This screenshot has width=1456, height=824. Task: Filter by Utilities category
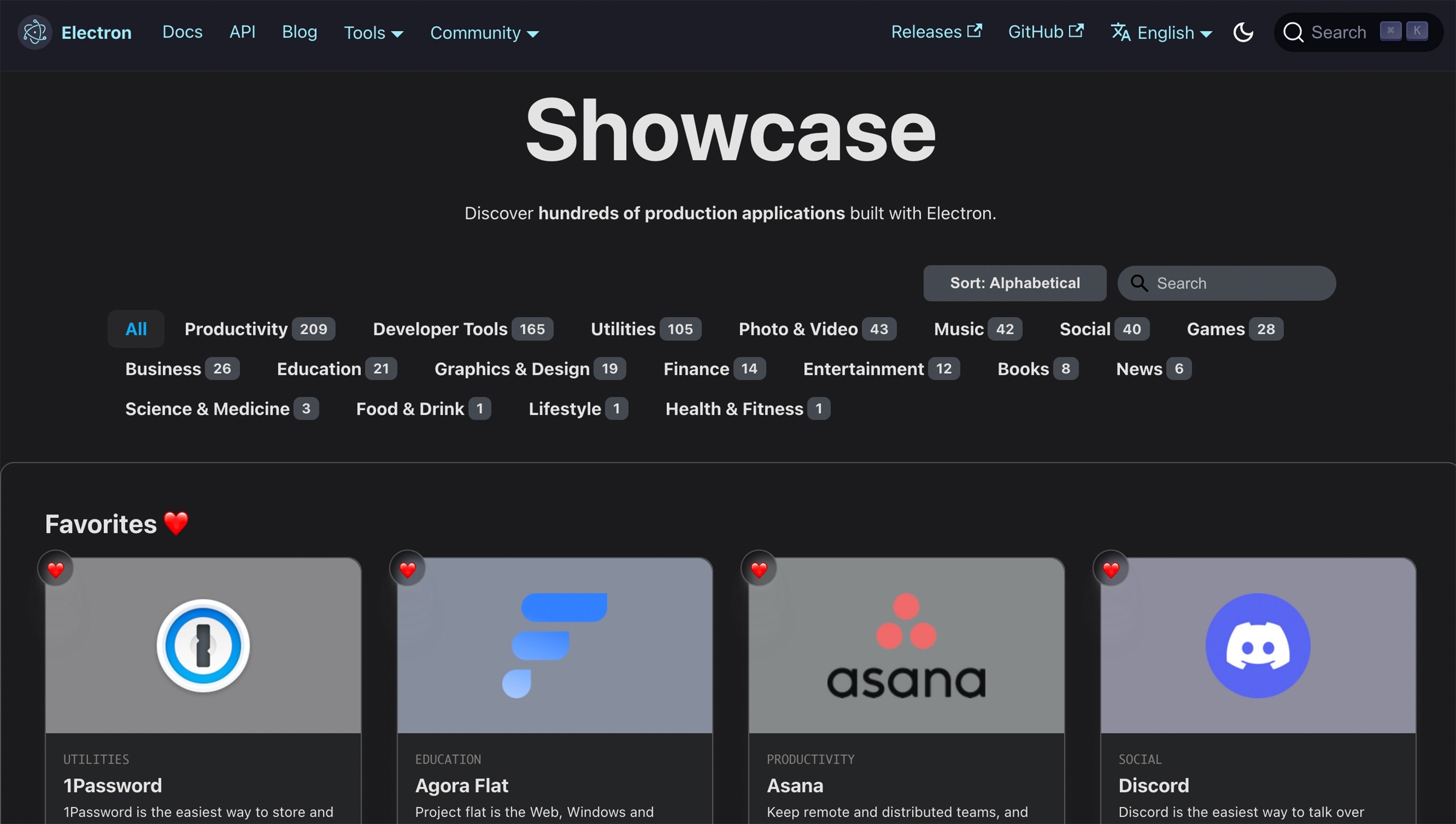click(x=646, y=329)
